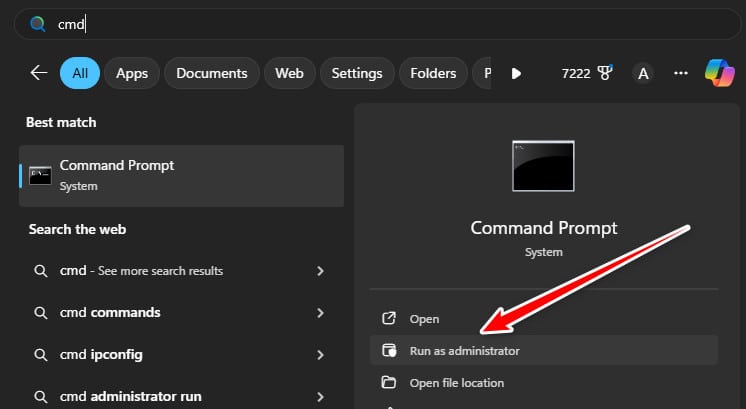
Task: Click the Open file location folder icon
Action: (389, 383)
